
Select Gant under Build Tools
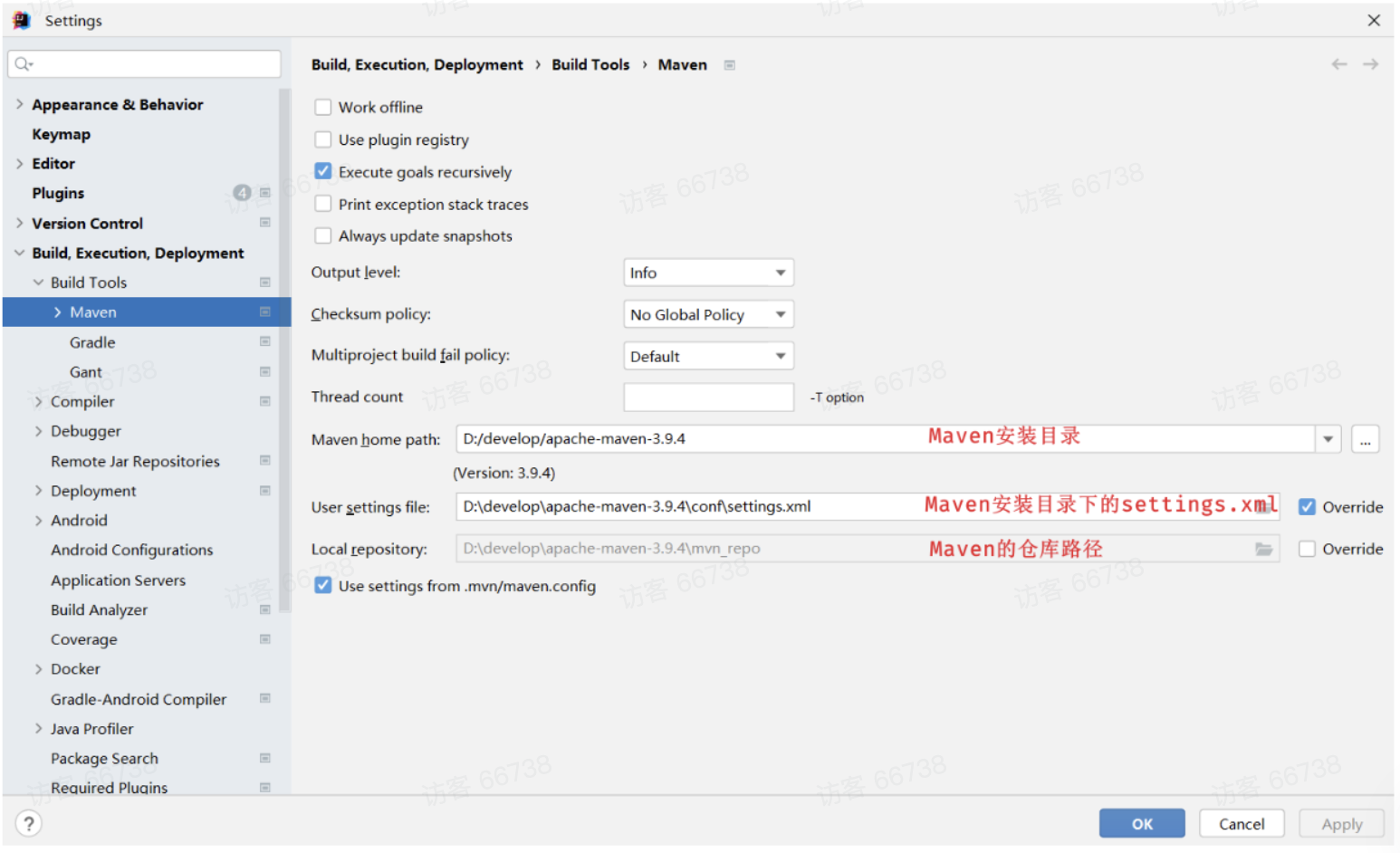point(86,372)
